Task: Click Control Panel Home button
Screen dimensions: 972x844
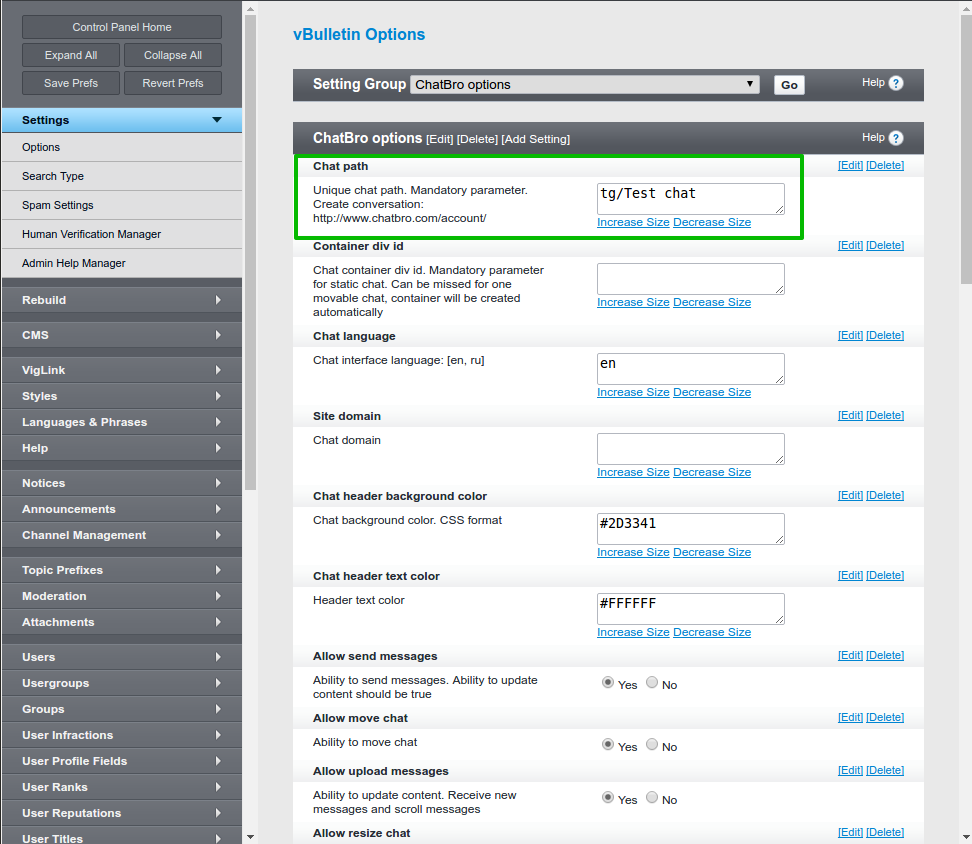Action: (122, 27)
